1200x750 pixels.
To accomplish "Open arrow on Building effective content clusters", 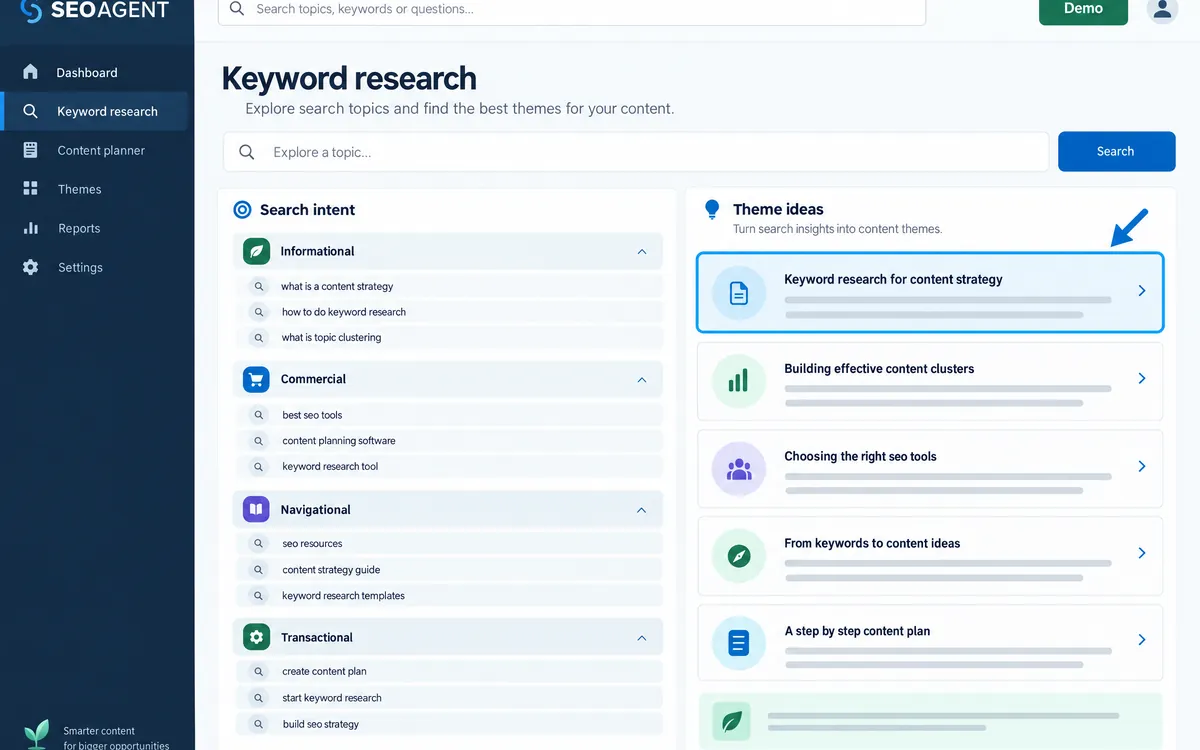I will (1142, 379).
